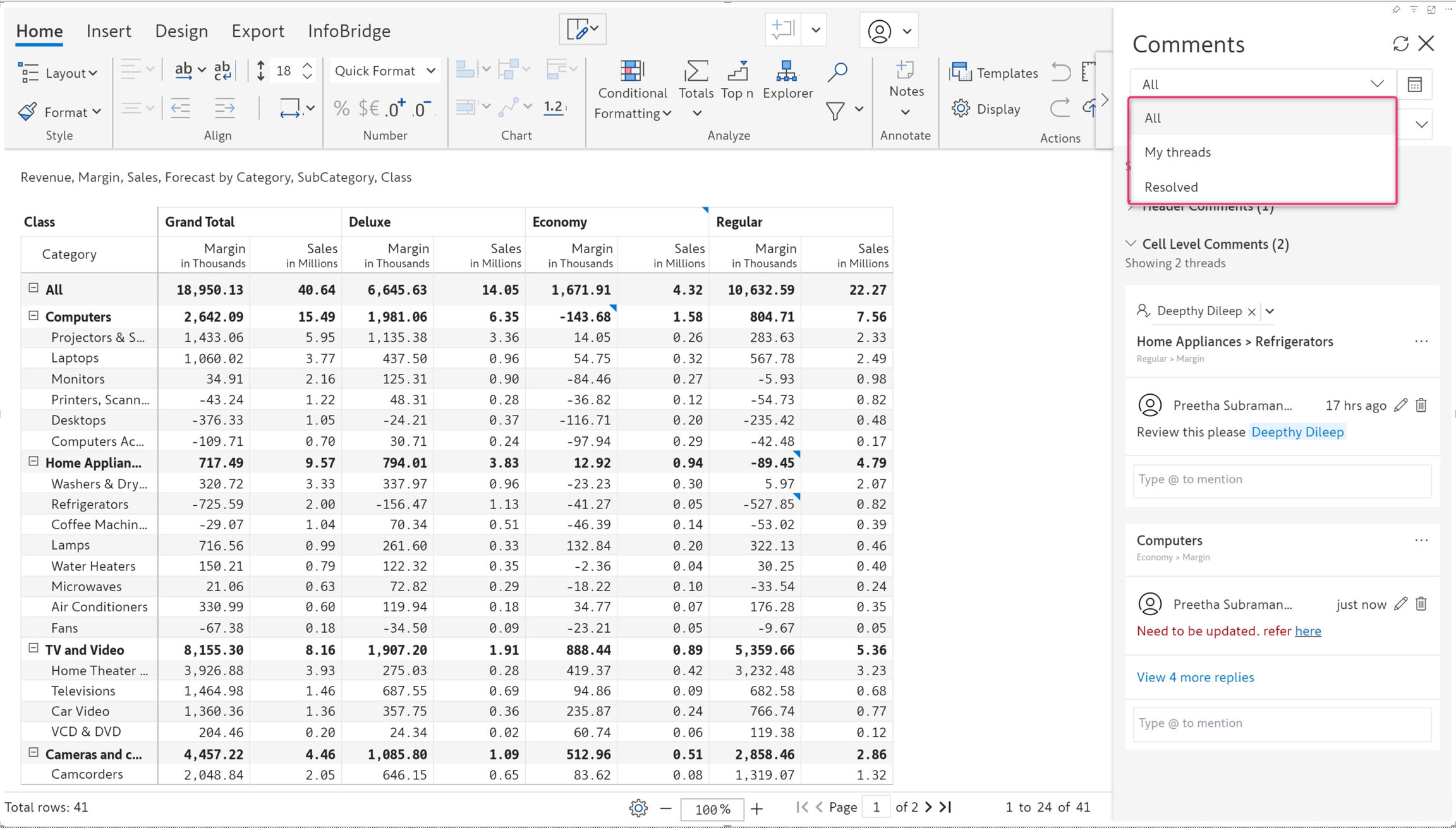Open table settings gear in footer
Image resolution: width=1456 pixels, height=828 pixels.
(x=638, y=808)
